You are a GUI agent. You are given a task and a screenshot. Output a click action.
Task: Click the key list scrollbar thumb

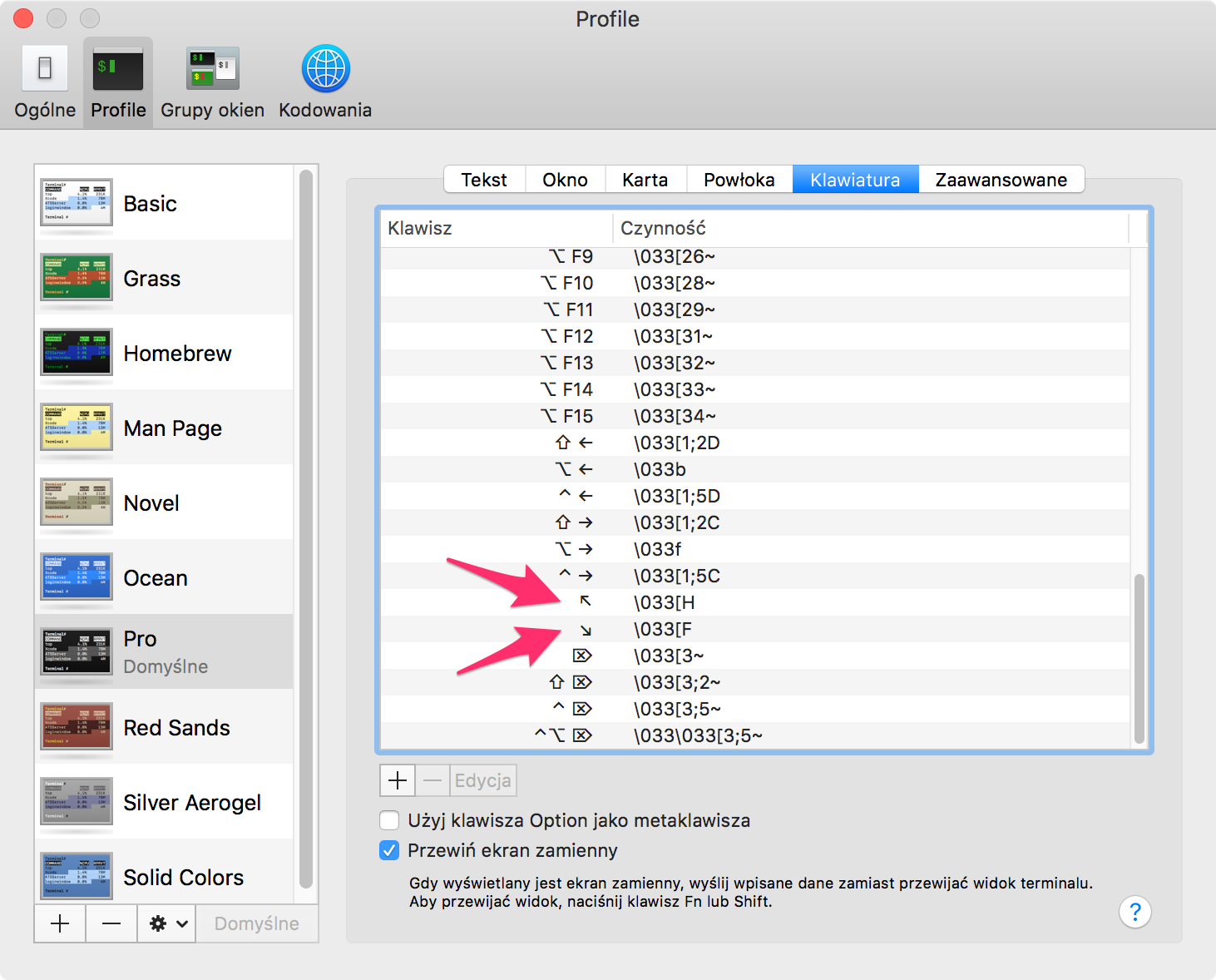coord(1139,658)
